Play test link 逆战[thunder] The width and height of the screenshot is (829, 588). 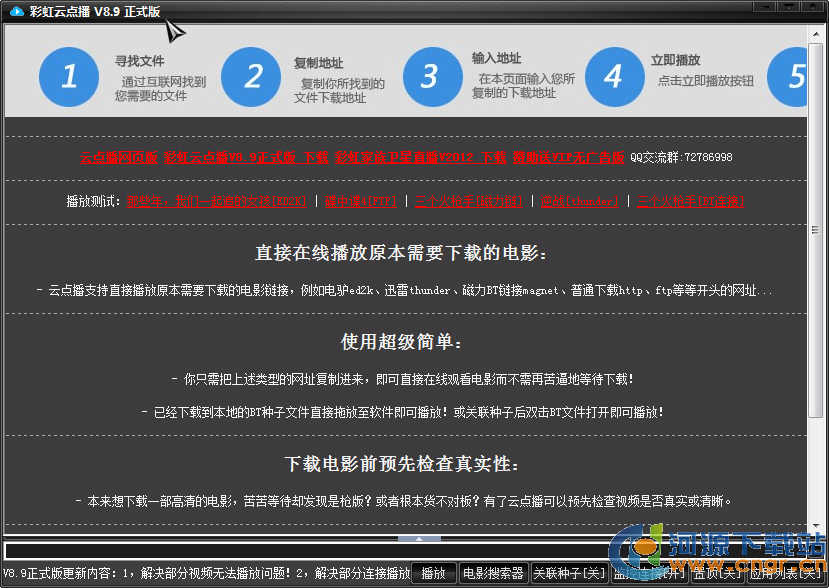pyautogui.click(x=580, y=201)
